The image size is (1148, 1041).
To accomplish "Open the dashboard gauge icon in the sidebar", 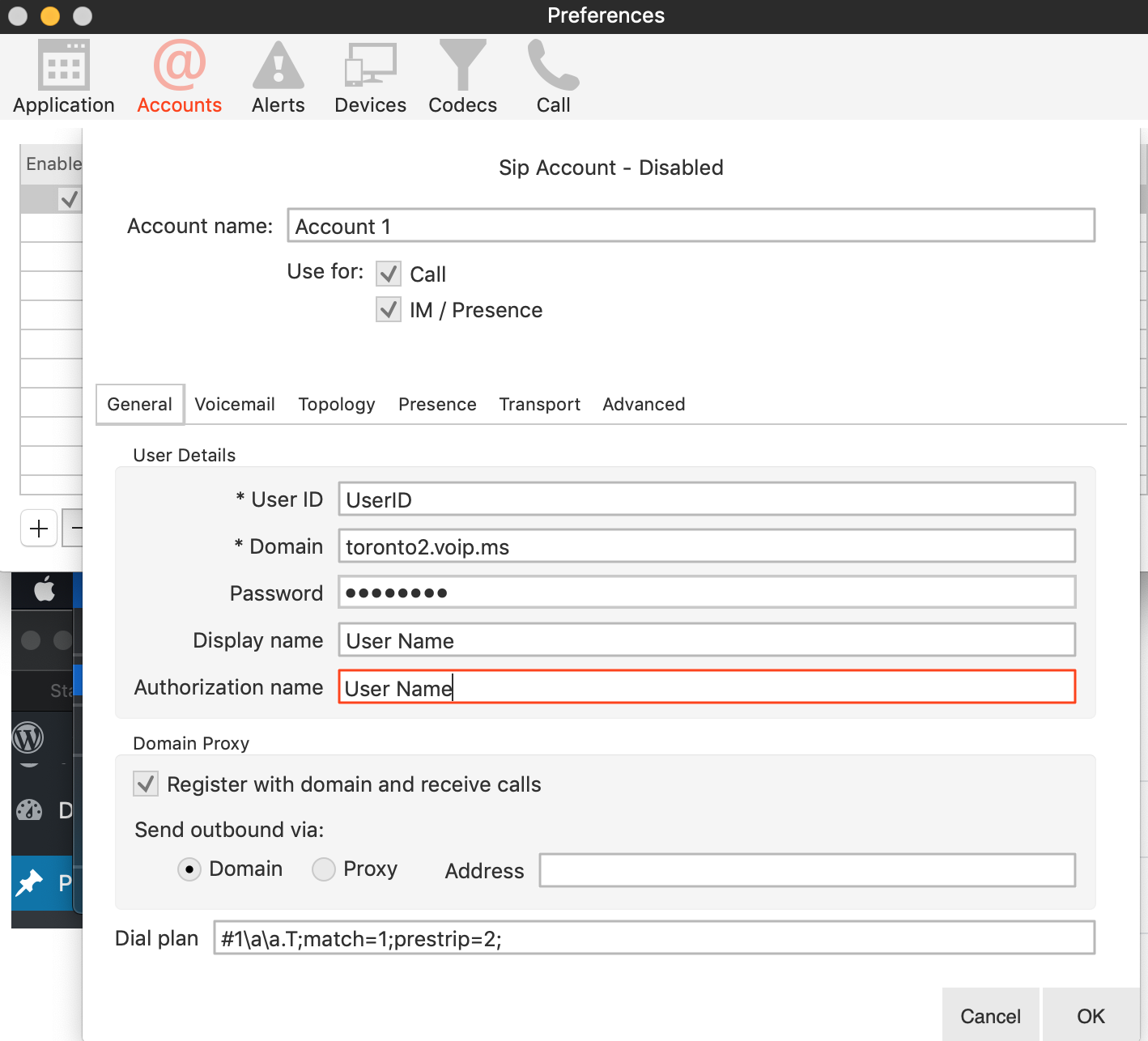I will click(x=30, y=810).
